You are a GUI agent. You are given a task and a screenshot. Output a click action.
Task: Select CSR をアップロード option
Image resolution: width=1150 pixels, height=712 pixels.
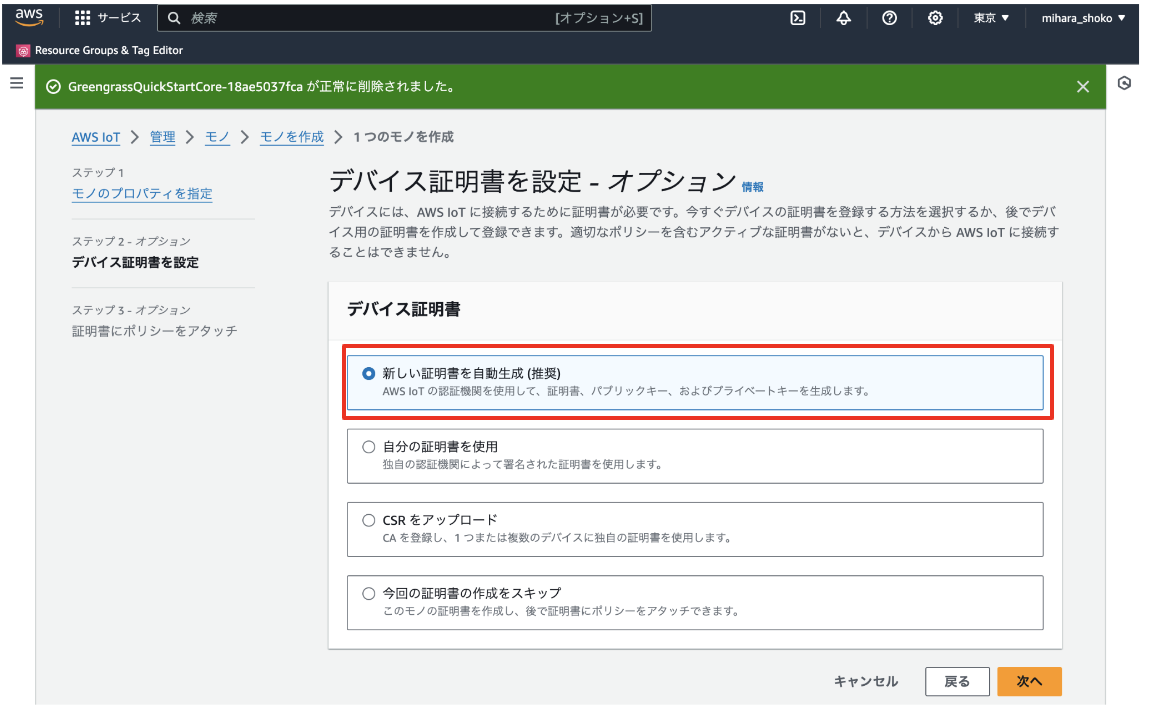click(369, 520)
